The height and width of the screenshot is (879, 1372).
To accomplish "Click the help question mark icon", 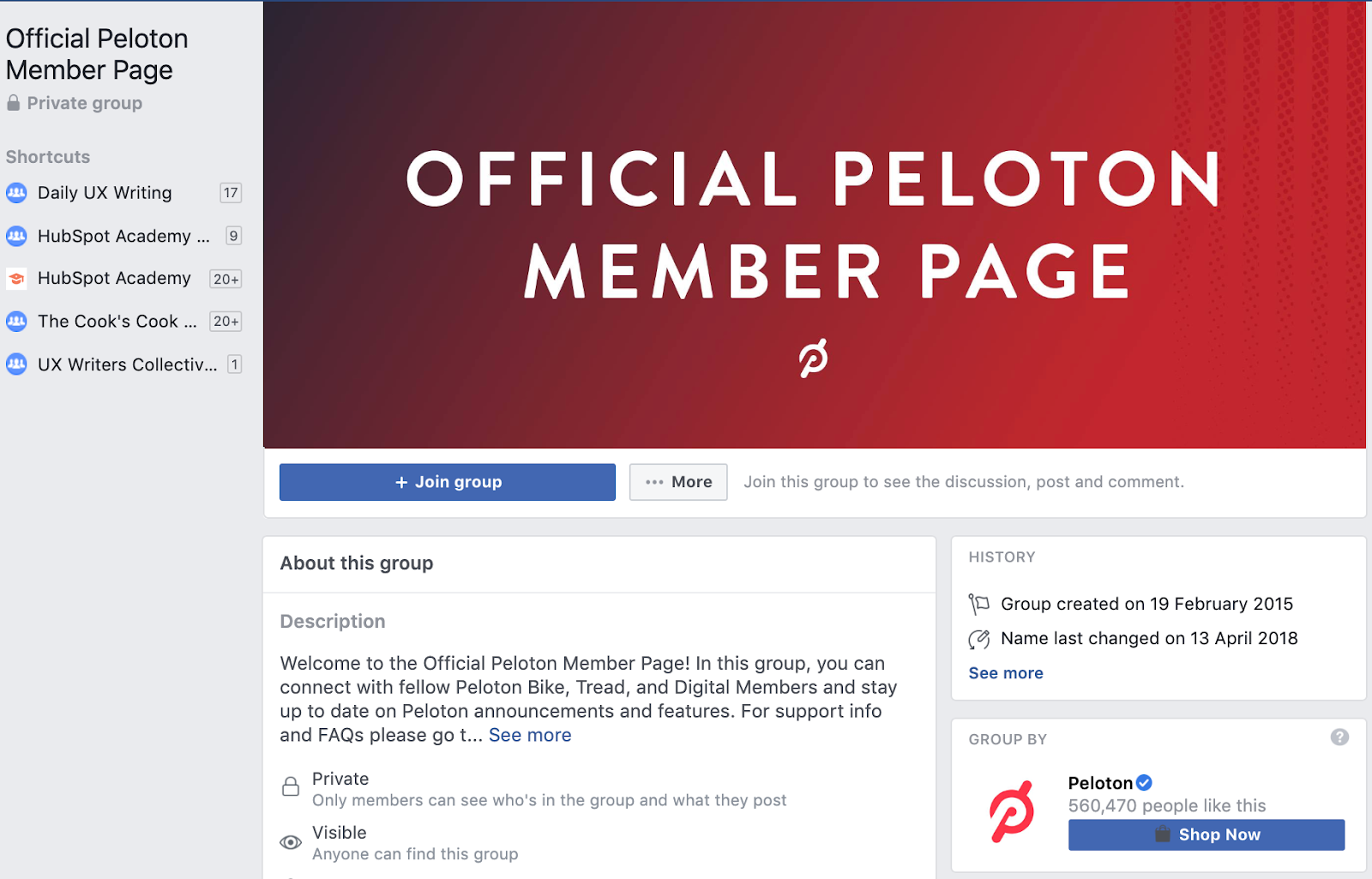I will point(1339,738).
